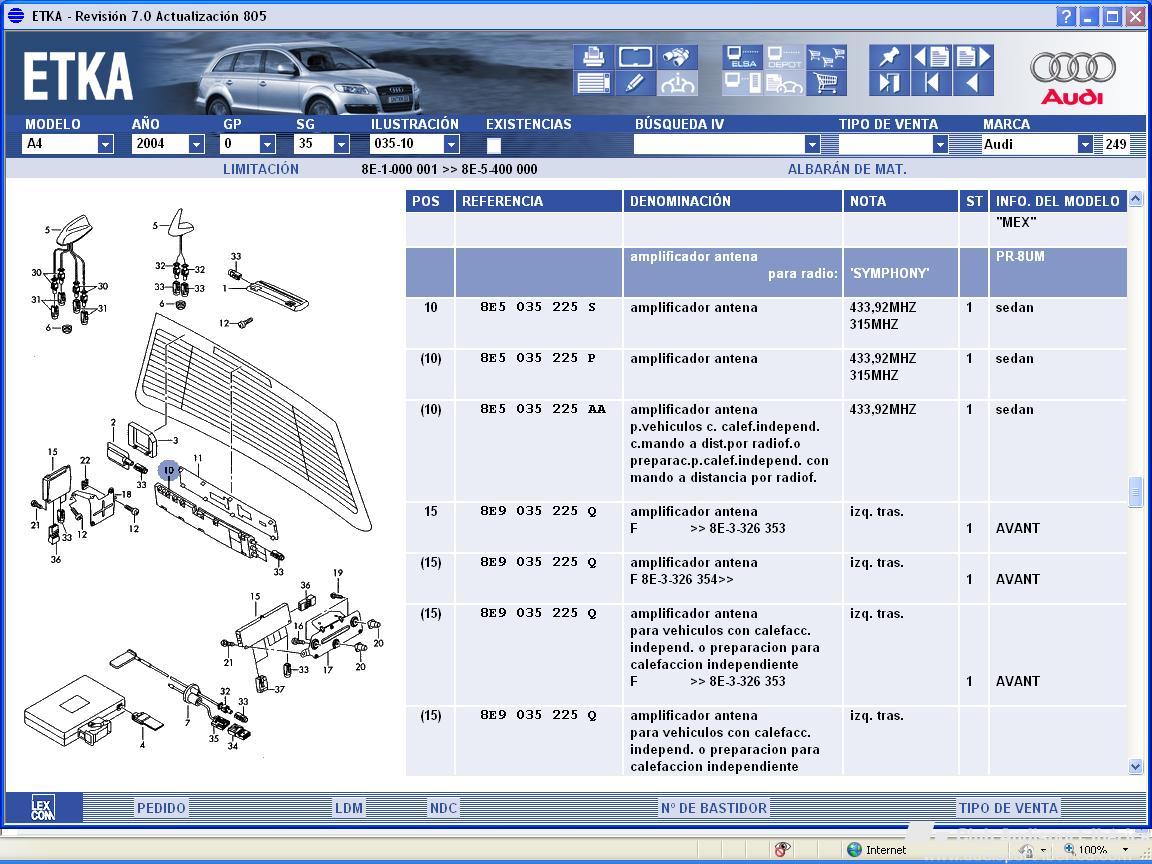Screen dimensions: 1152x864
Task: Click the "MEX" model info cell
Action: [1058, 229]
